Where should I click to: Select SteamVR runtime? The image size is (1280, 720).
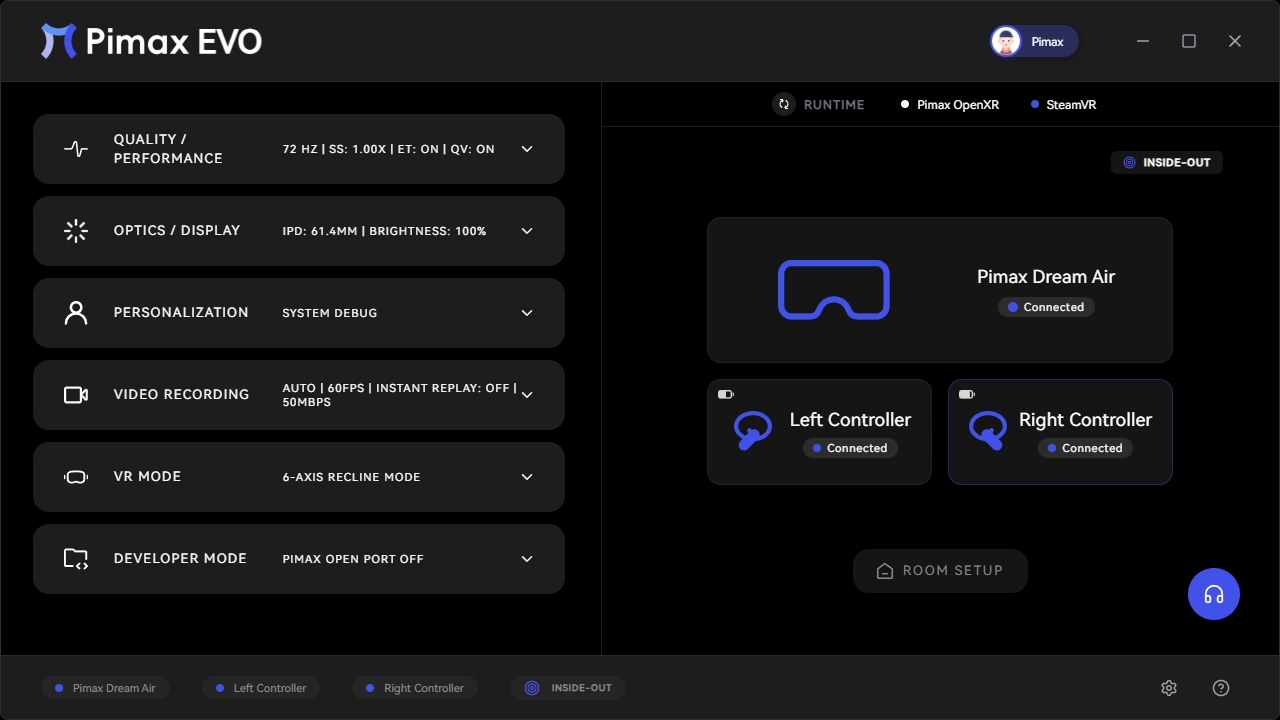coord(1064,105)
